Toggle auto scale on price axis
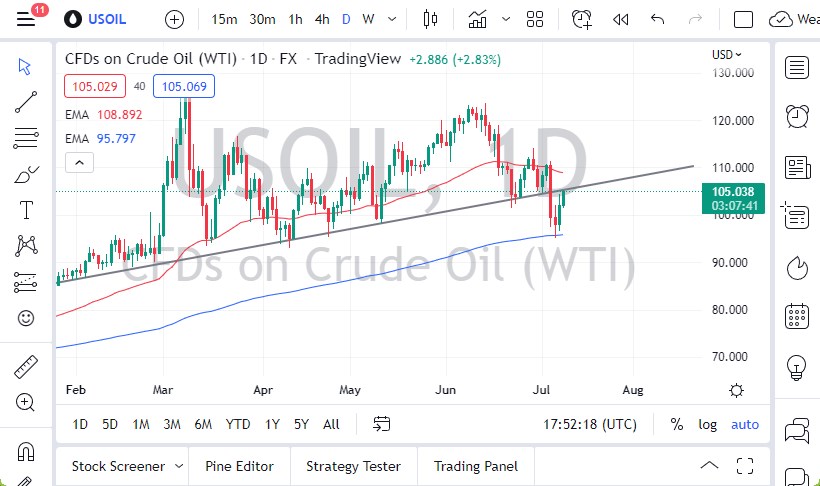 tap(745, 424)
